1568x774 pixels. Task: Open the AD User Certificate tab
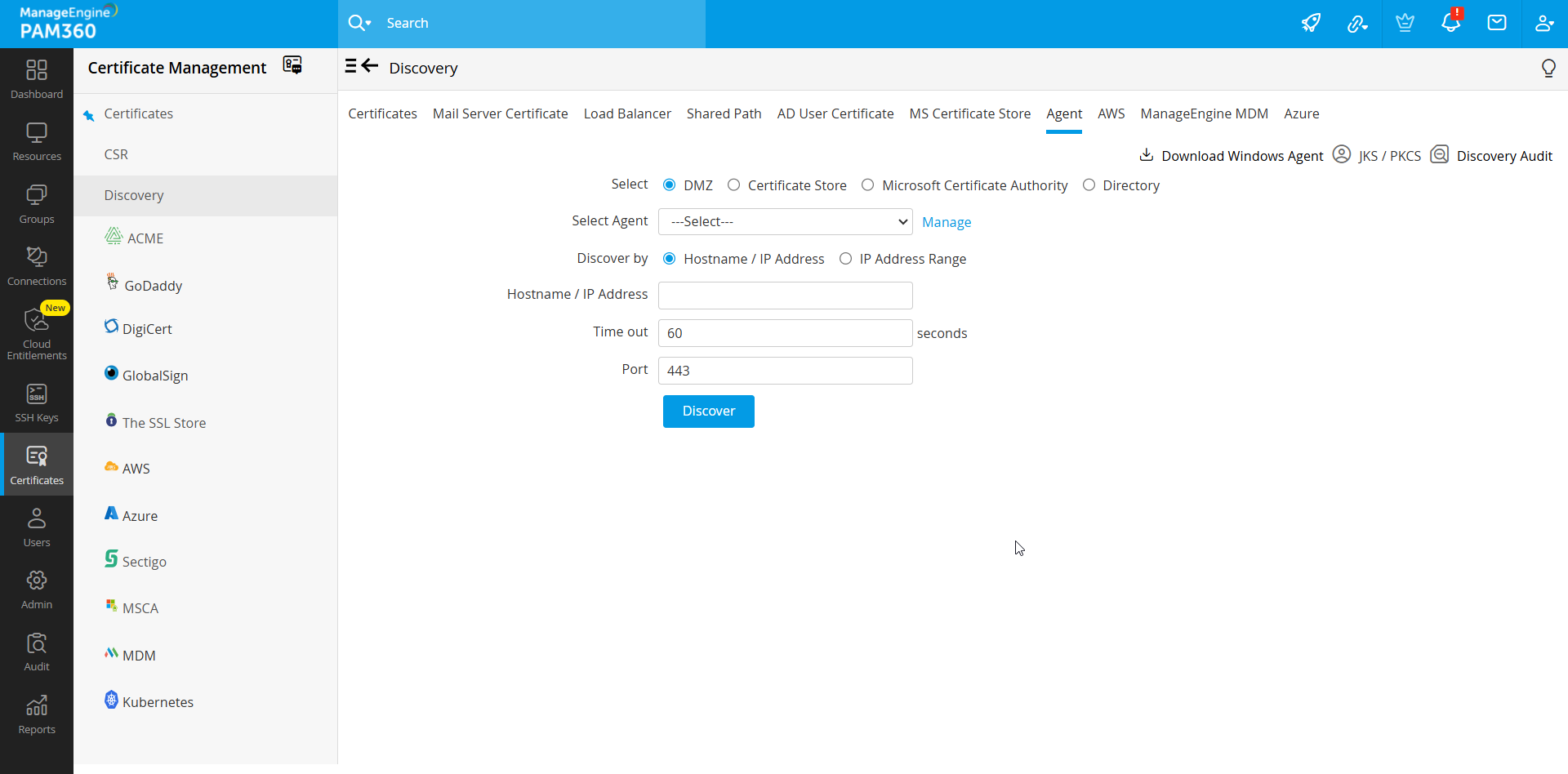tap(835, 113)
